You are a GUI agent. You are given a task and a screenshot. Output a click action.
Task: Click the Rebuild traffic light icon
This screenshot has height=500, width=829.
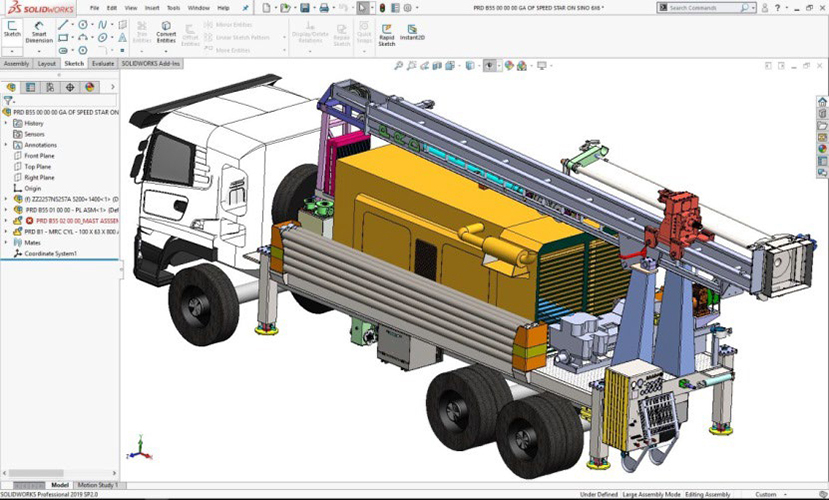tap(382, 8)
